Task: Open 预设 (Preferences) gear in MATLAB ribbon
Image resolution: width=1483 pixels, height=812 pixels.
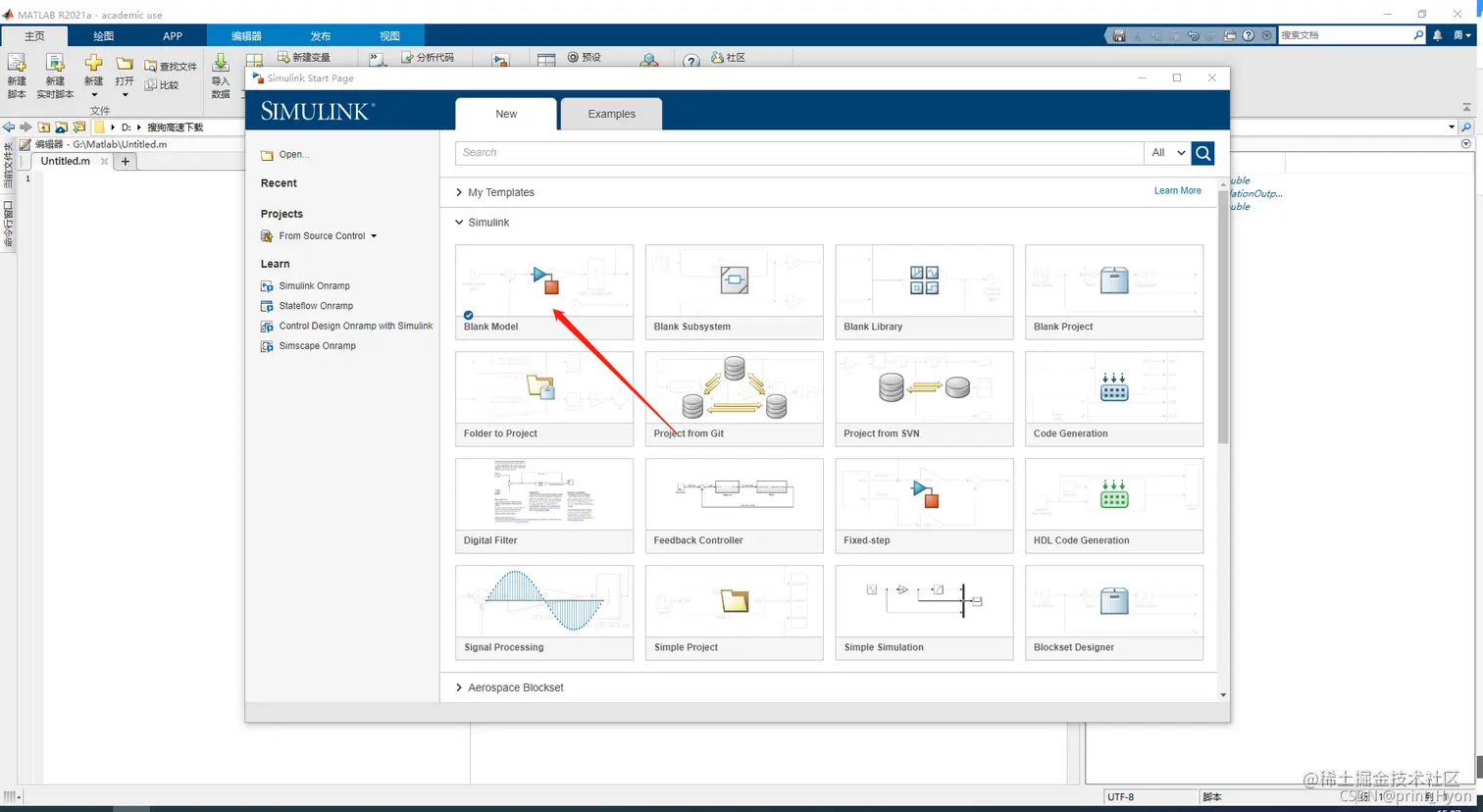Action: [585, 58]
